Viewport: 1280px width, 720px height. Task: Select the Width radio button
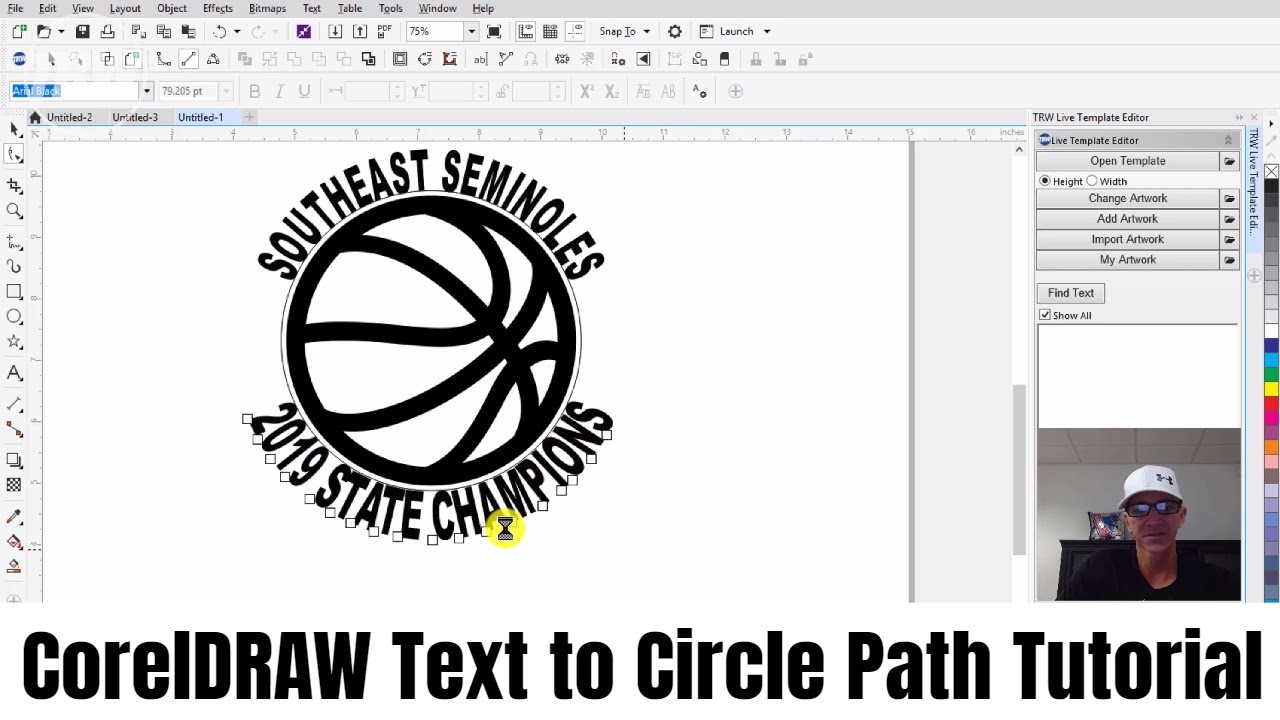point(1092,181)
